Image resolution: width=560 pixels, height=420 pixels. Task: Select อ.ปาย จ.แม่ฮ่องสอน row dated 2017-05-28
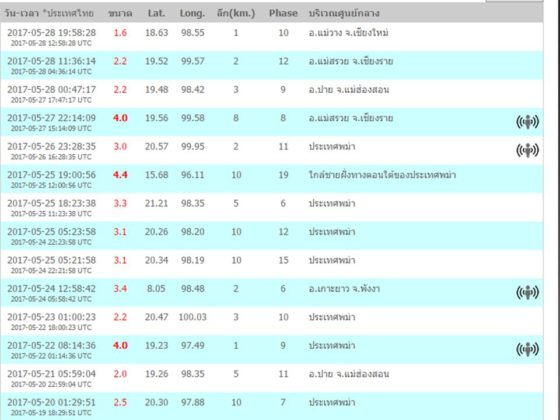(272, 94)
